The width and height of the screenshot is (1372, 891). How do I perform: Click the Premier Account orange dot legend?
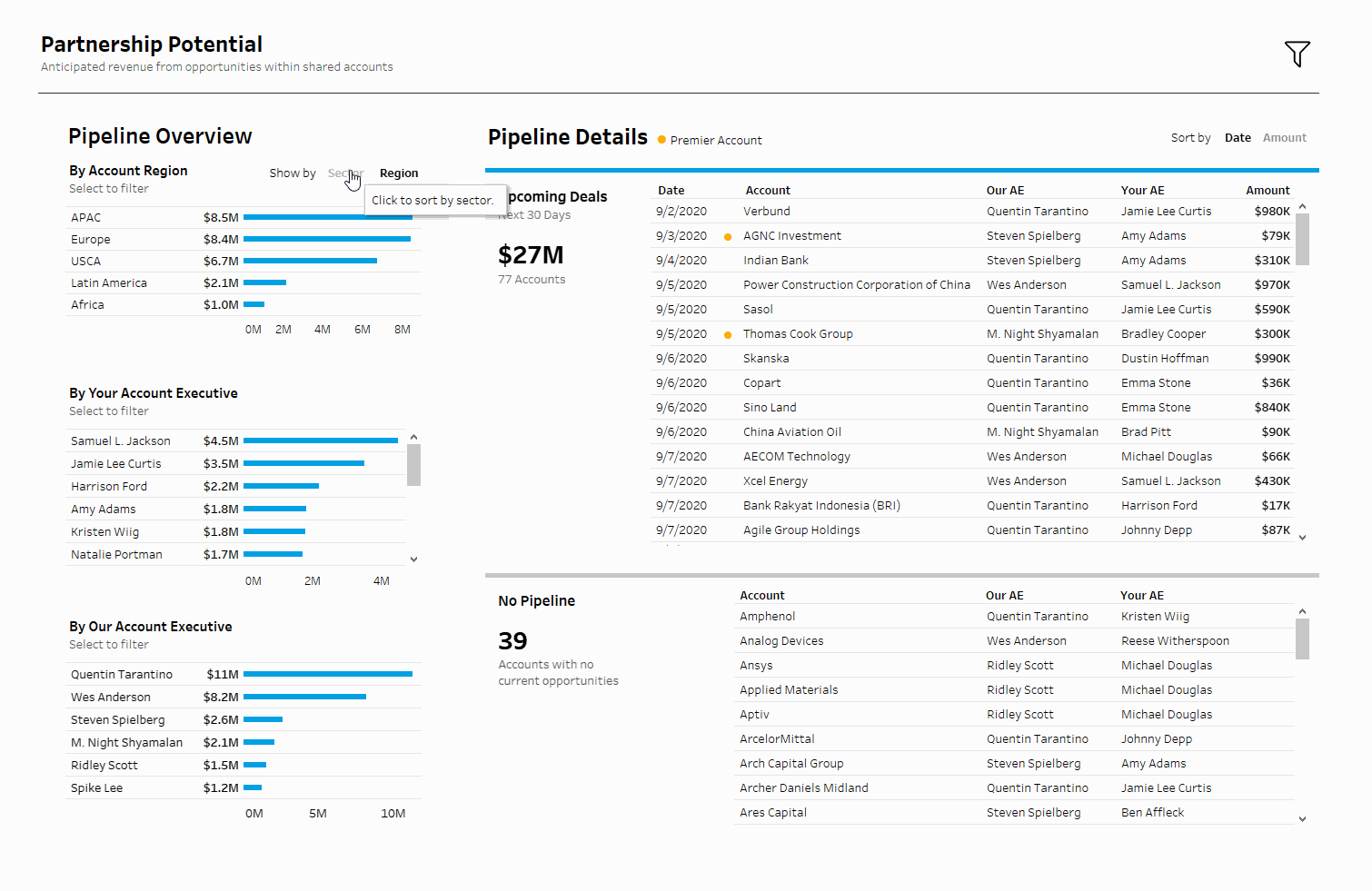pos(660,140)
